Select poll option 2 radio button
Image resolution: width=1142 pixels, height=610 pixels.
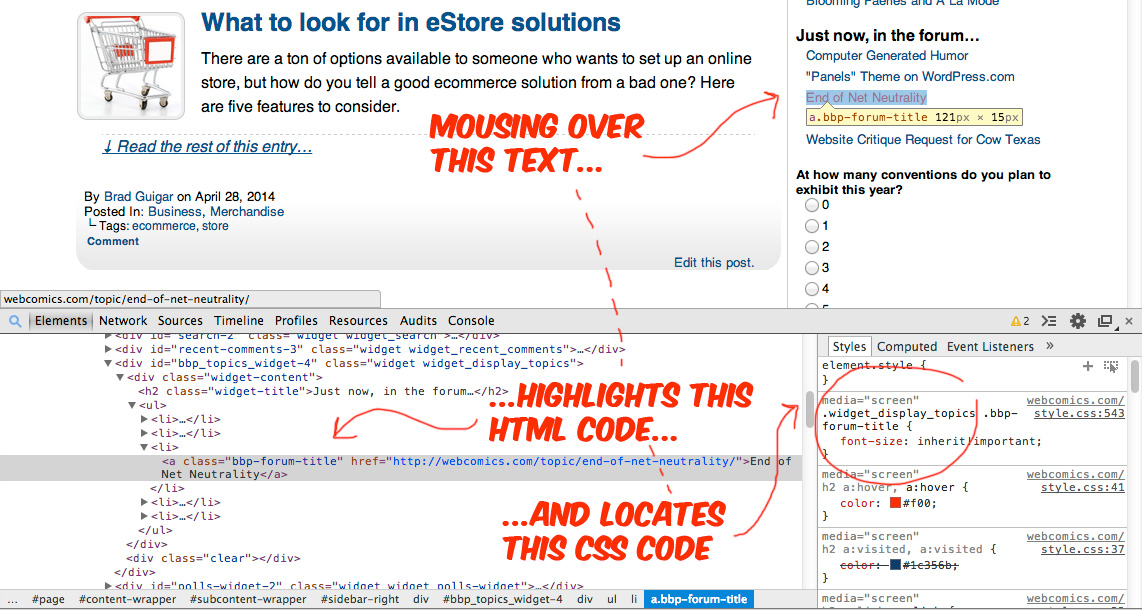[x=812, y=247]
